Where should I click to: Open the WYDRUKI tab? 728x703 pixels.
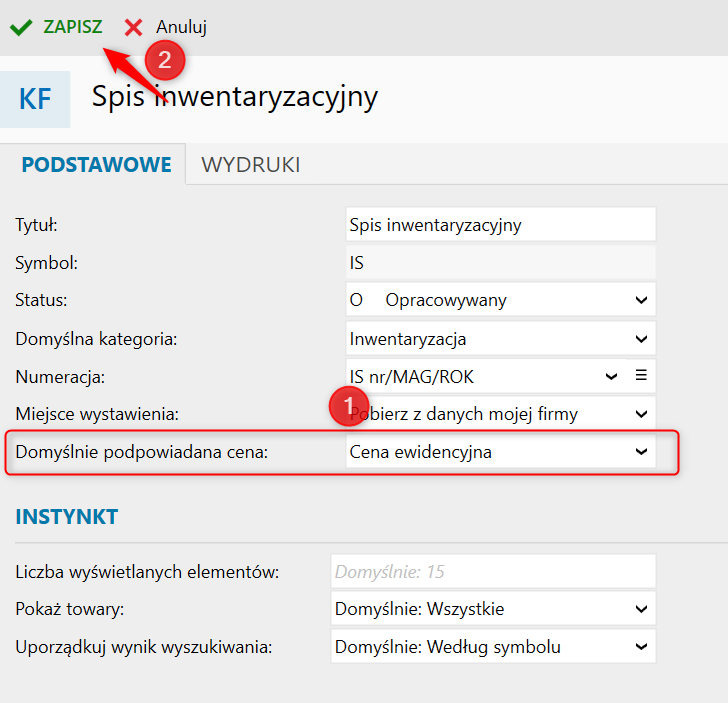(x=251, y=165)
